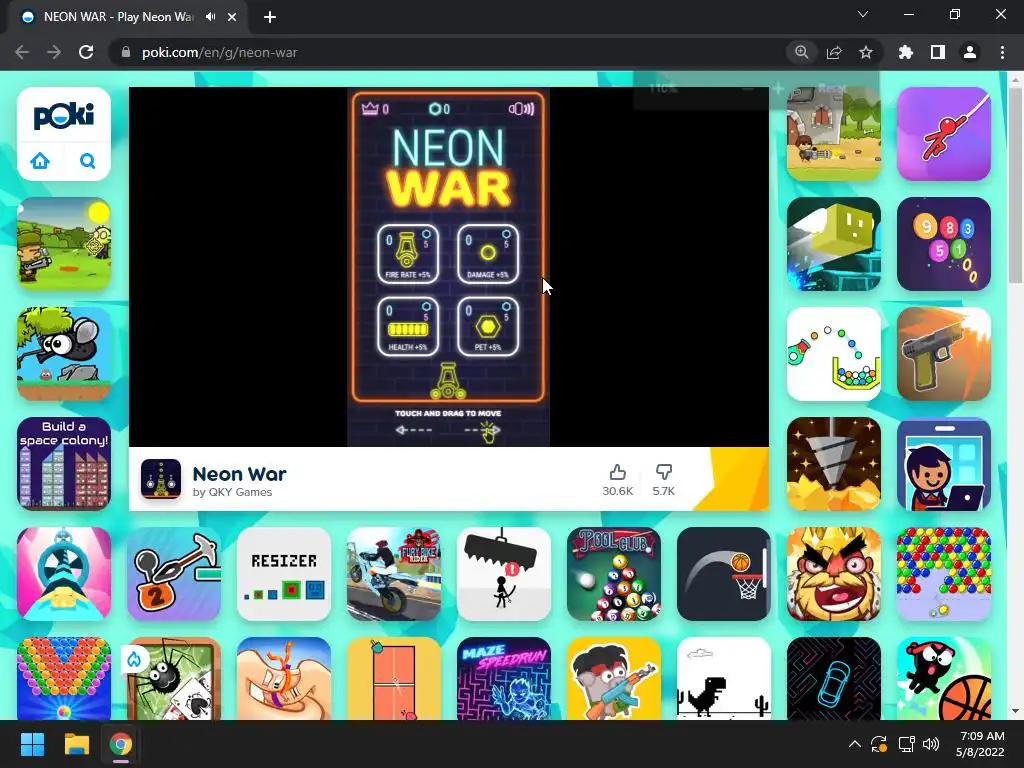Open File Explorer from the taskbar
This screenshot has width=1024, height=768.
(x=76, y=744)
